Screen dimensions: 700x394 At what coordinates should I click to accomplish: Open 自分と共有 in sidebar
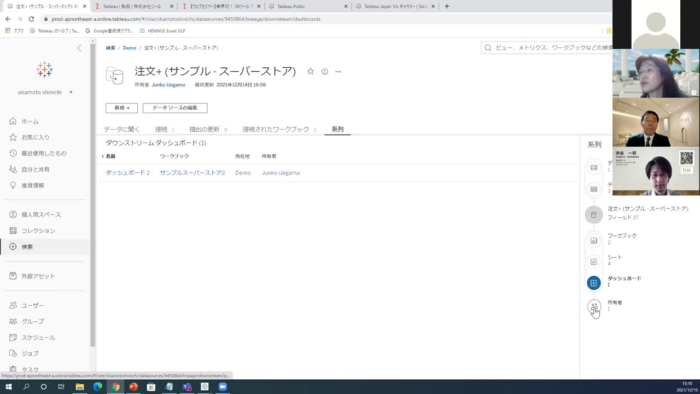coord(35,170)
